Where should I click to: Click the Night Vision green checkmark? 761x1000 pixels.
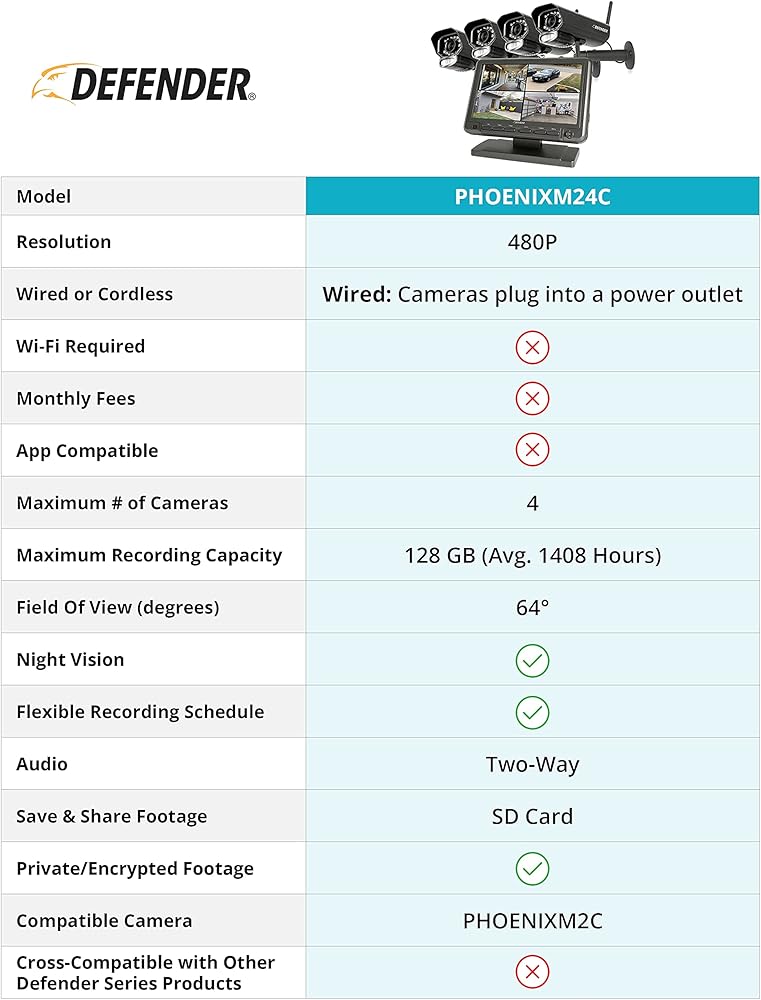click(532, 660)
